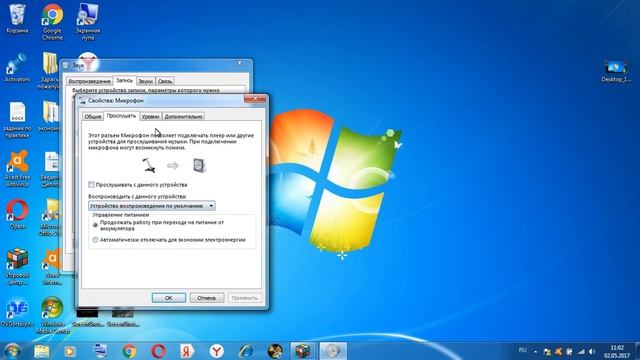This screenshot has width=640, height=360.
Task: Open the Корзина recycle bin icon
Action: (17, 18)
